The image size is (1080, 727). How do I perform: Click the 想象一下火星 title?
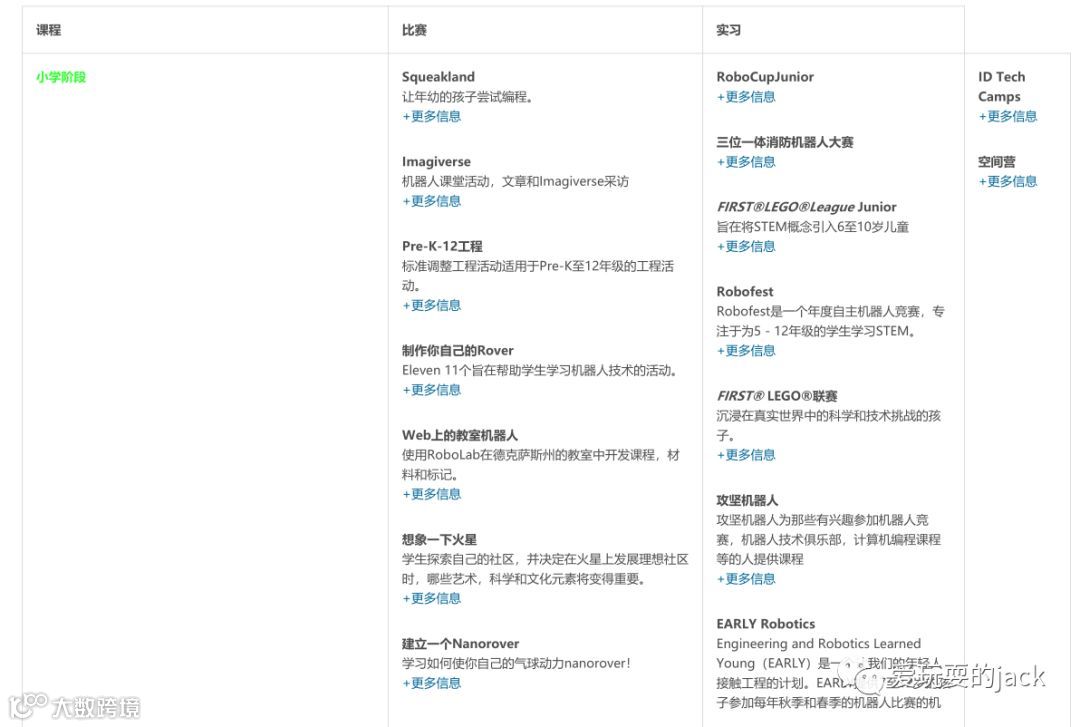point(439,540)
